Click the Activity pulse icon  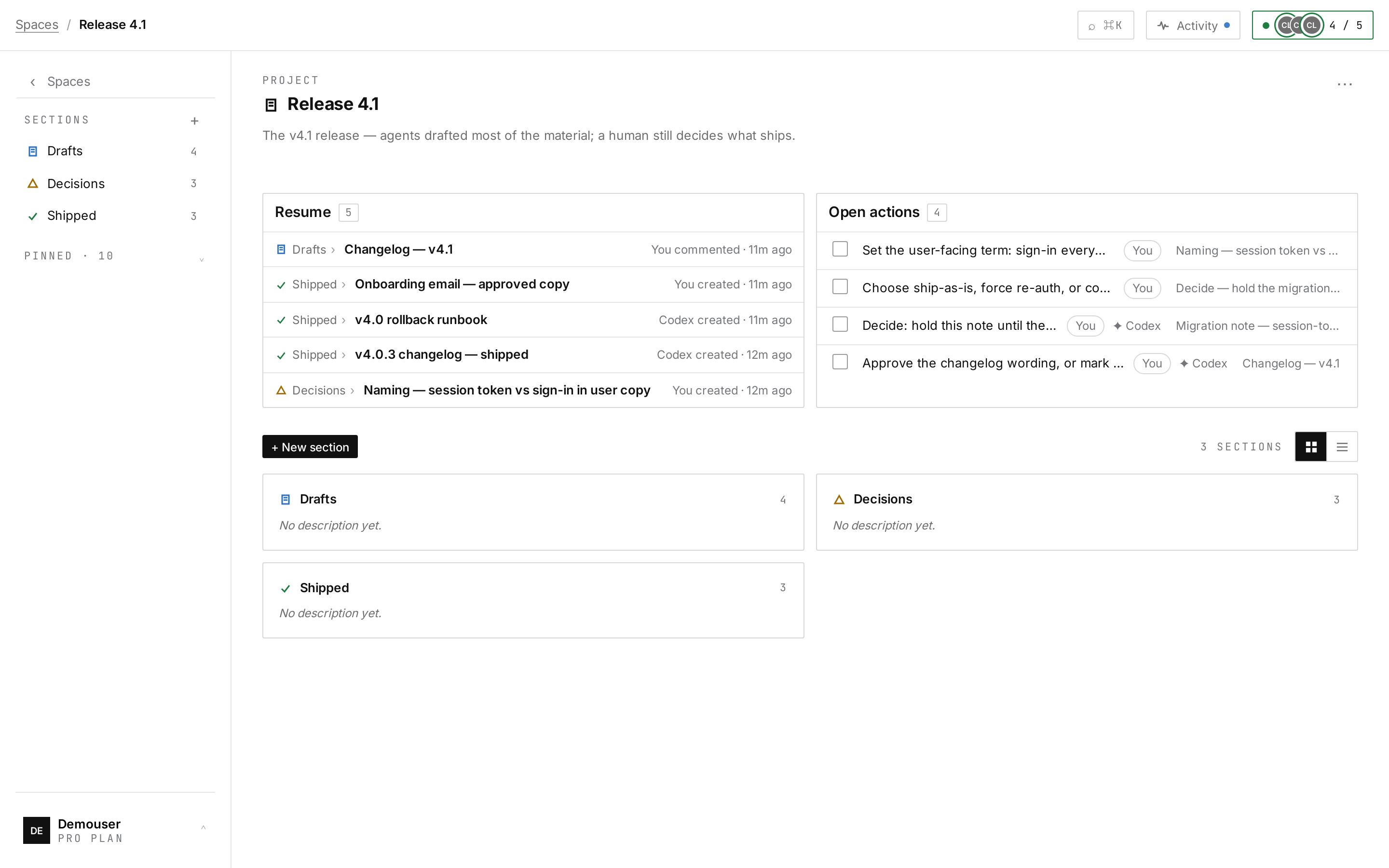pyautogui.click(x=1163, y=26)
